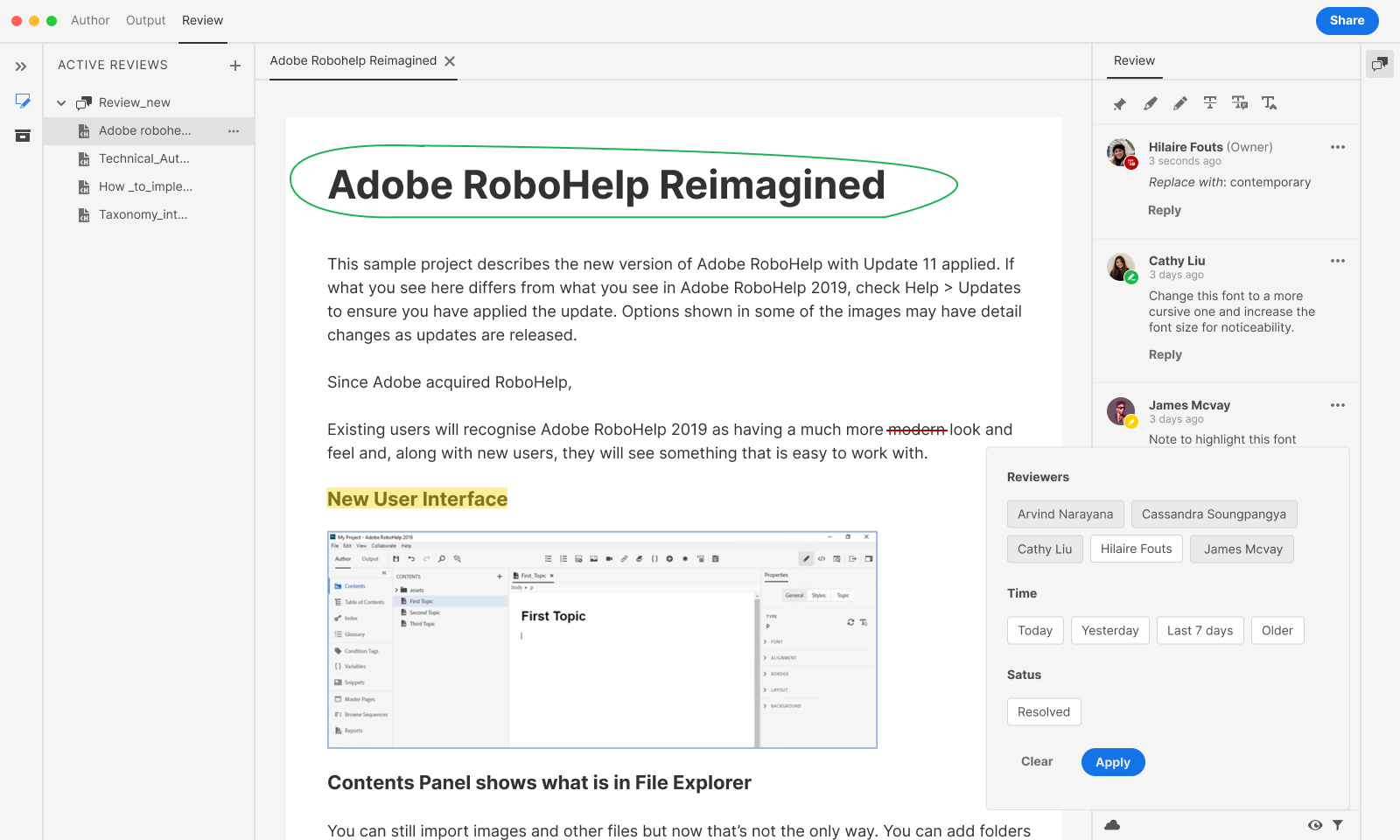The image size is (1400, 840).
Task: Toggle the comments panel icon
Action: point(1380,64)
